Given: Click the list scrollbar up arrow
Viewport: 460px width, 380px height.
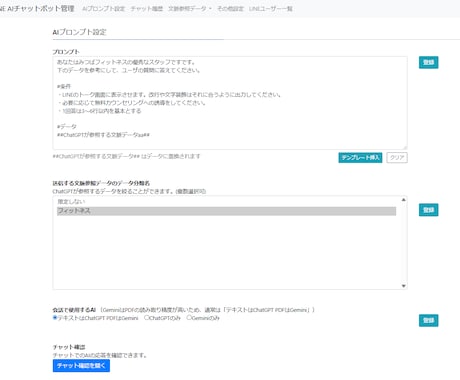Looking at the screenshot, I should (x=403, y=200).
